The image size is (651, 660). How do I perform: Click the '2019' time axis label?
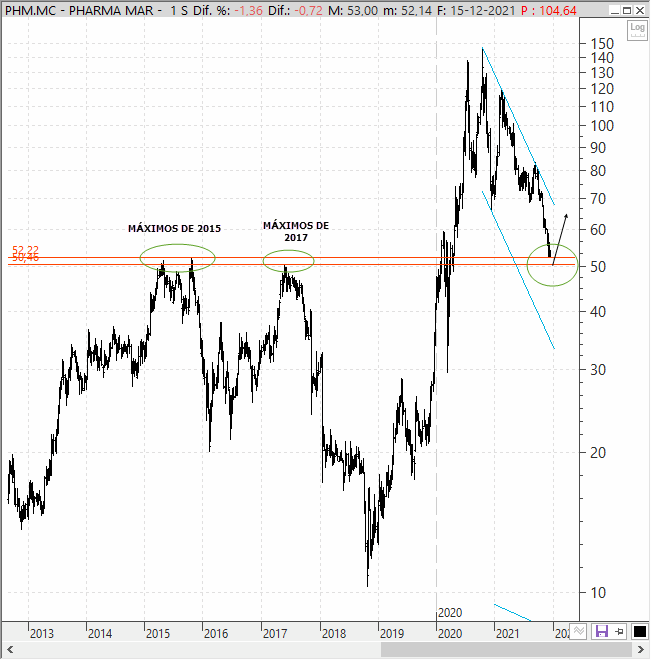[x=392, y=633]
